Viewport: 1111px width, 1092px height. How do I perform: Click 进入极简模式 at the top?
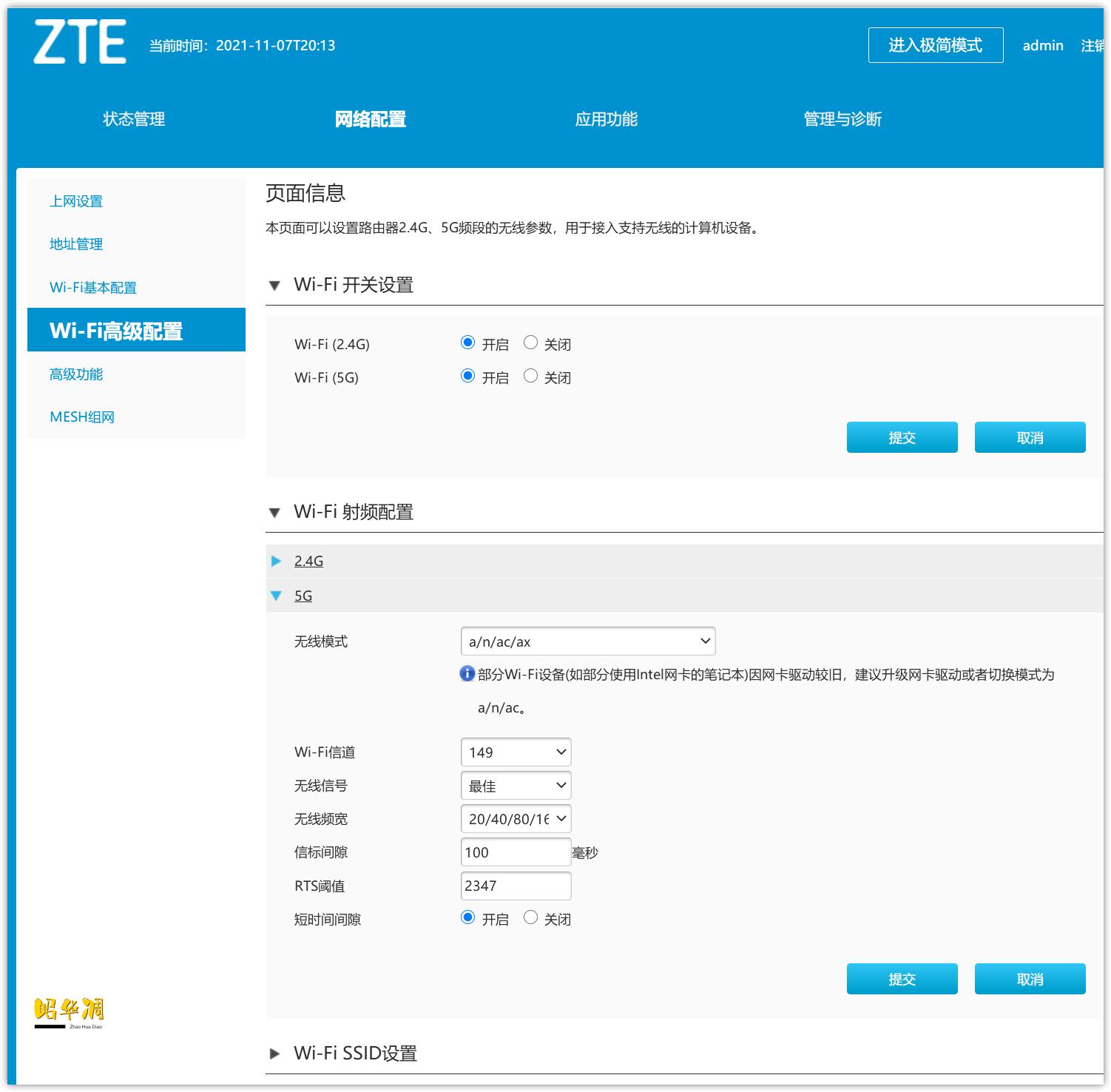click(x=935, y=44)
